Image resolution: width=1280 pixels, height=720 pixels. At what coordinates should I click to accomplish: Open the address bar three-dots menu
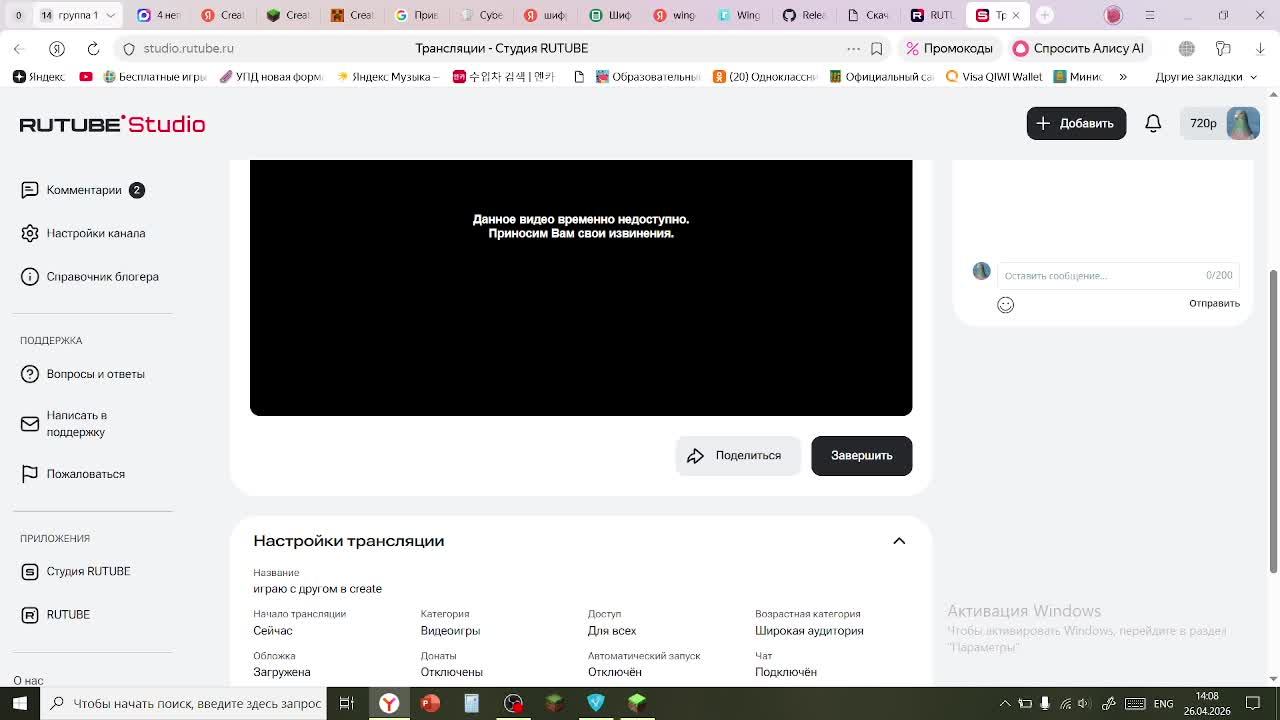pos(853,48)
